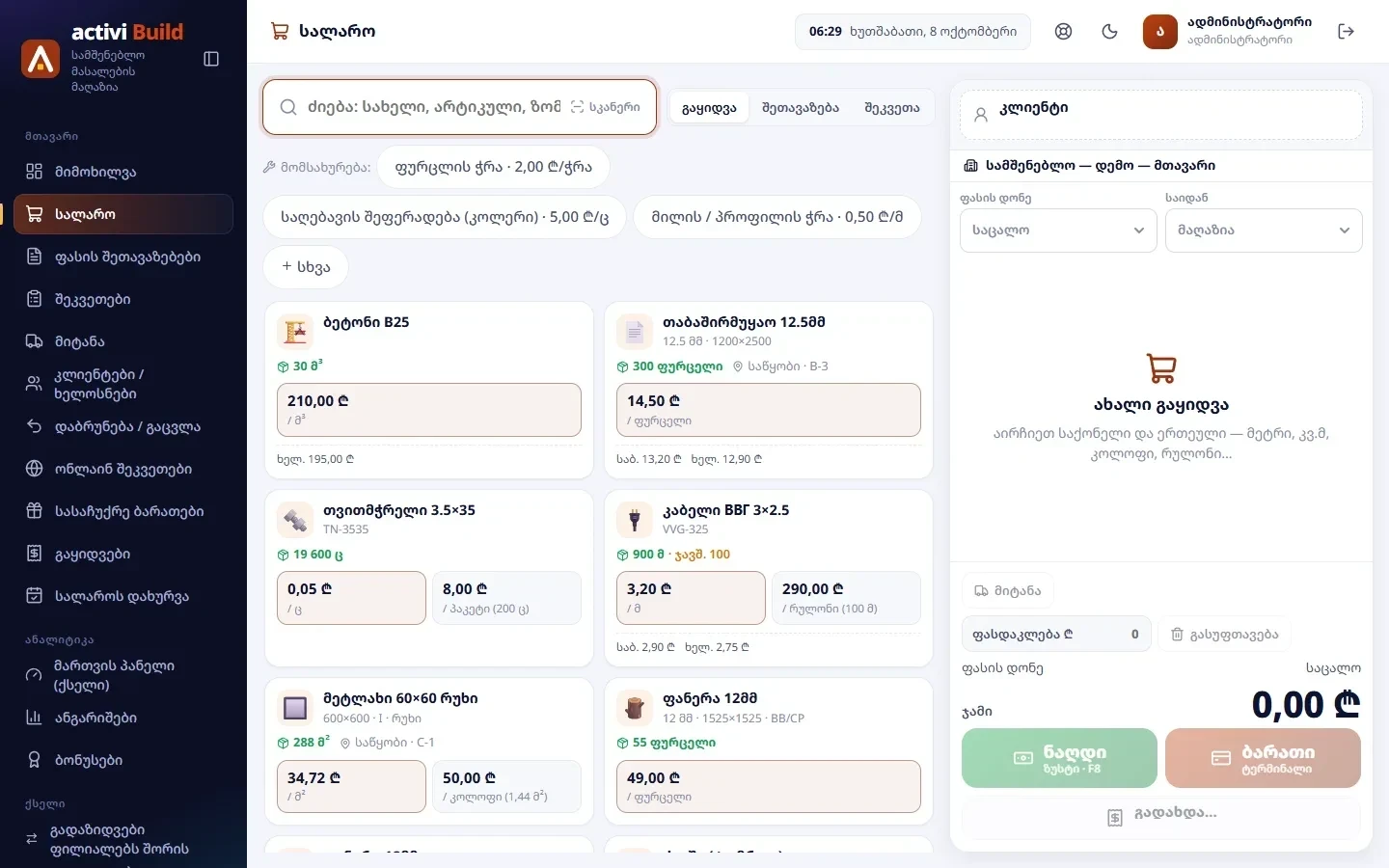Select თაბაშირმუყაო 14,50 ₾ per sheet
The image size is (1389, 868).
tap(769, 410)
